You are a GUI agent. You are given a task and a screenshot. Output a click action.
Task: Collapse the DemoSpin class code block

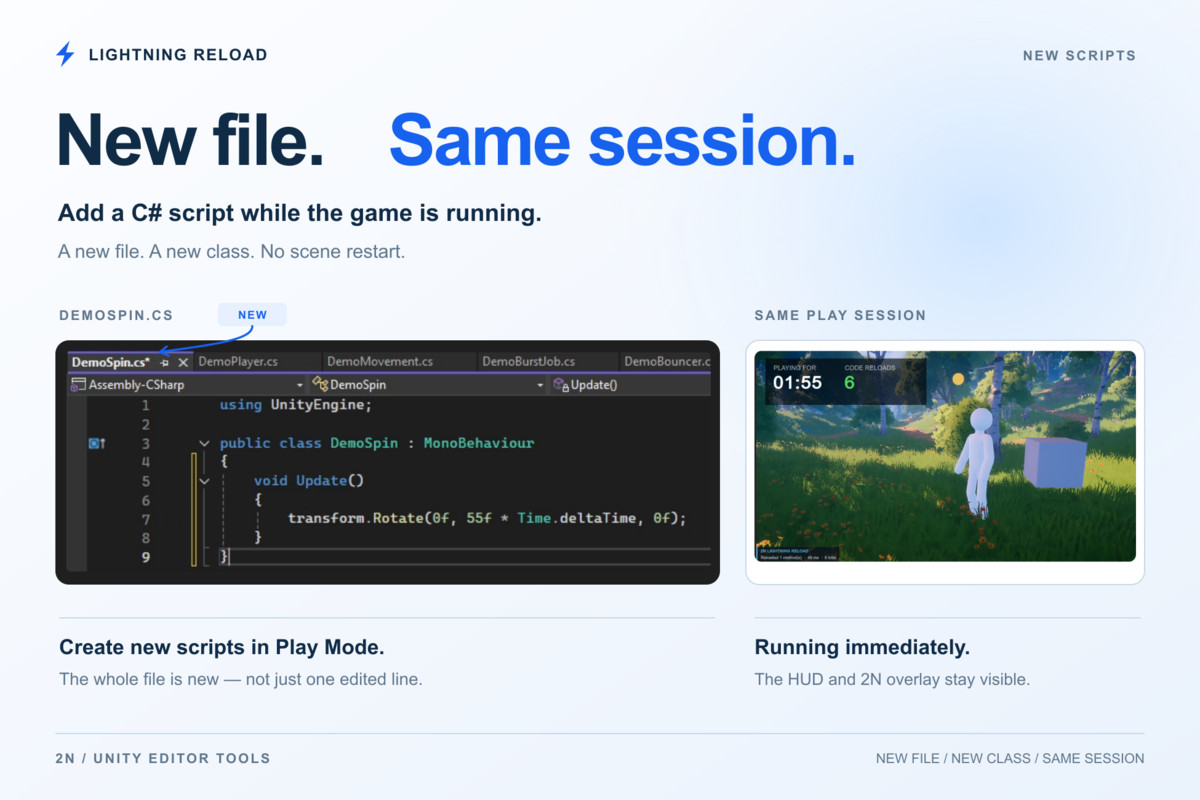coord(204,443)
